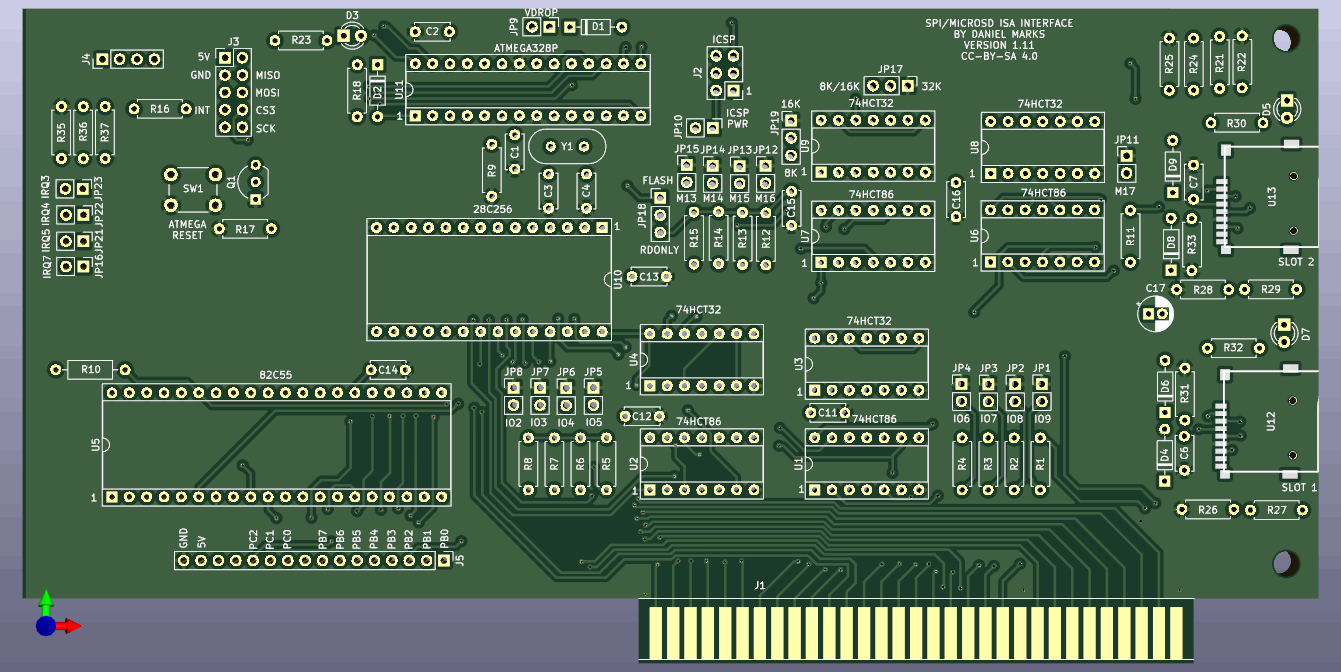
Task: Click the D1 diode near VDROP
Action: click(598, 27)
